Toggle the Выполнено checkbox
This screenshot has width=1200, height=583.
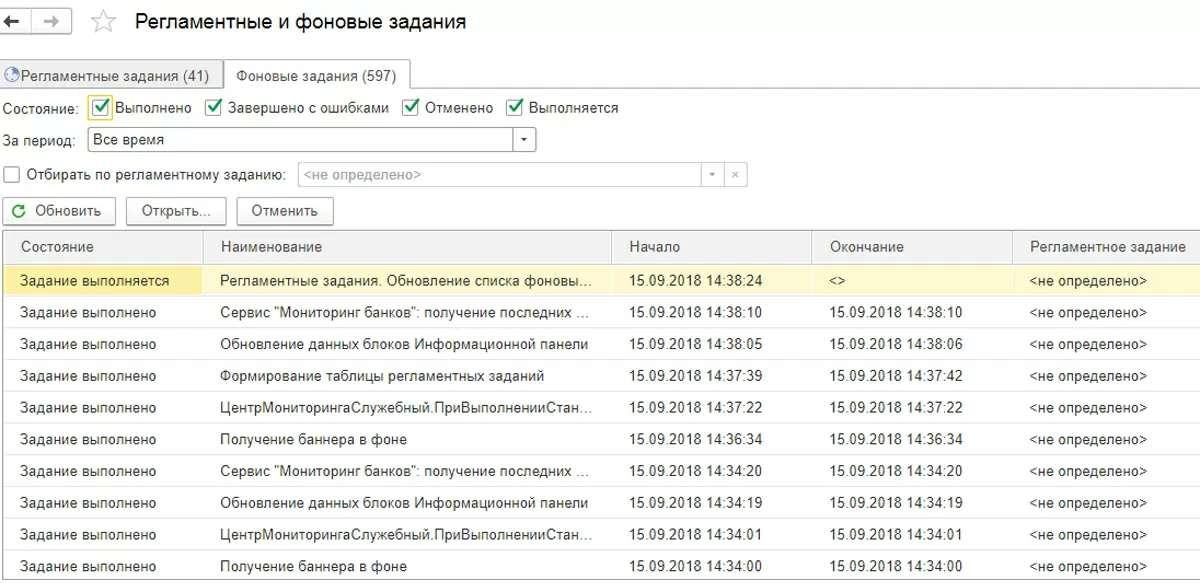click(100, 108)
